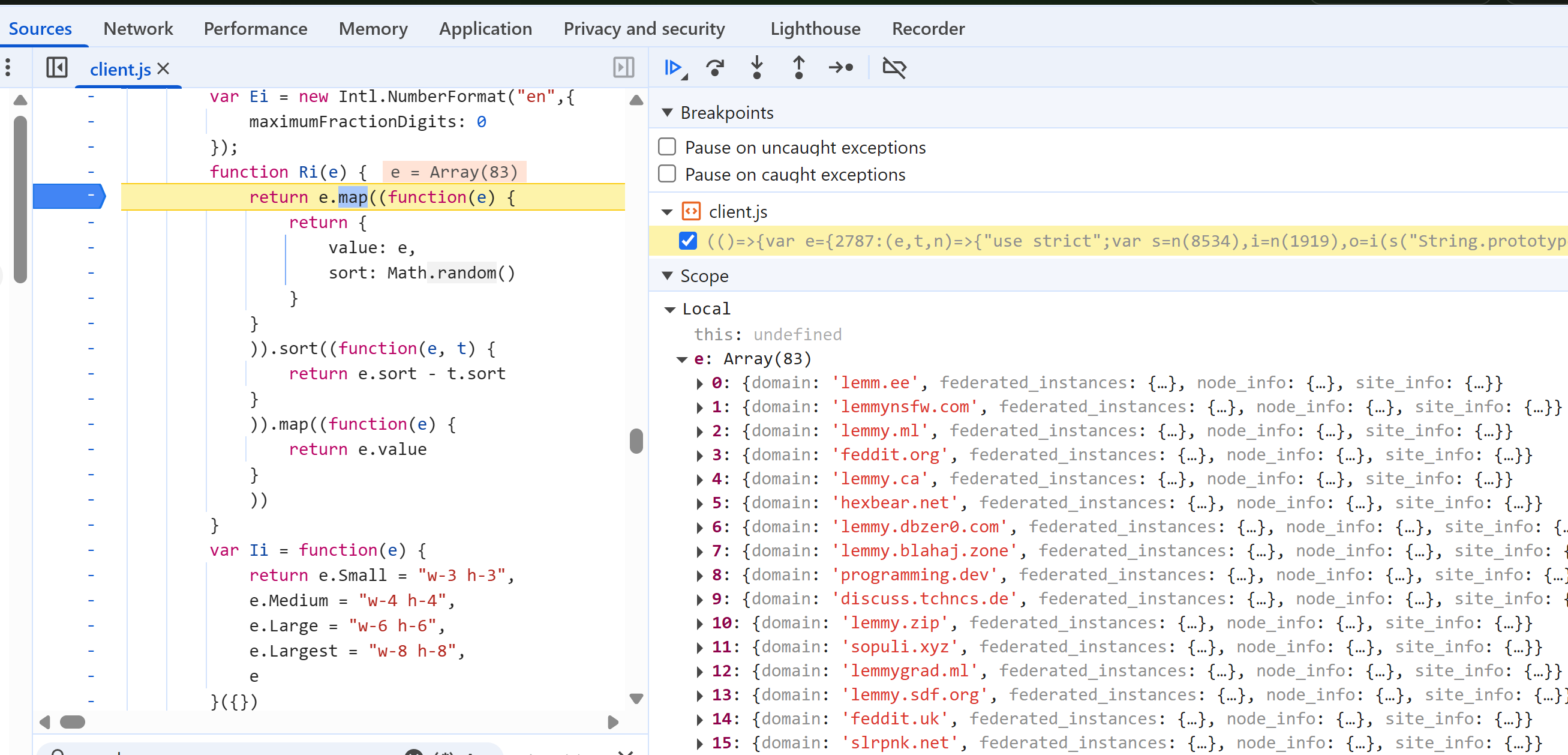Screen dimensions: 1568x755
Task: Click the 'var Ii = function(e)' code line
Action: 318,550
